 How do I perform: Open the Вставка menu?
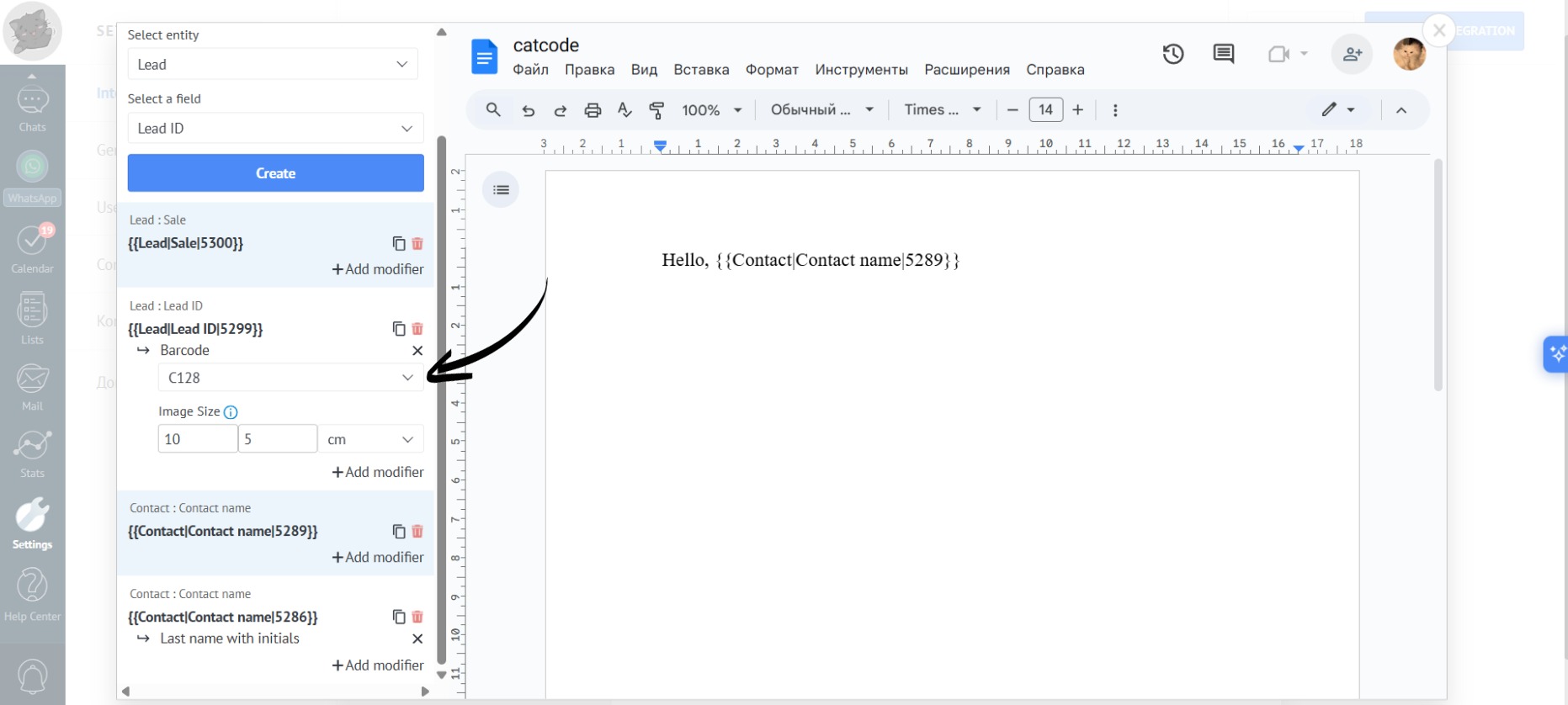(700, 70)
